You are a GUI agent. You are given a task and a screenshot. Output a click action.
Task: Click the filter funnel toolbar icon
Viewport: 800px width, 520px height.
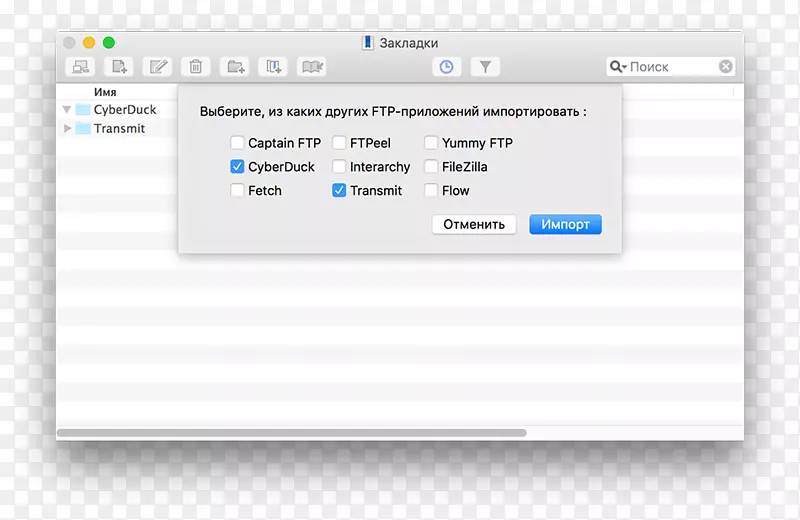coord(485,67)
